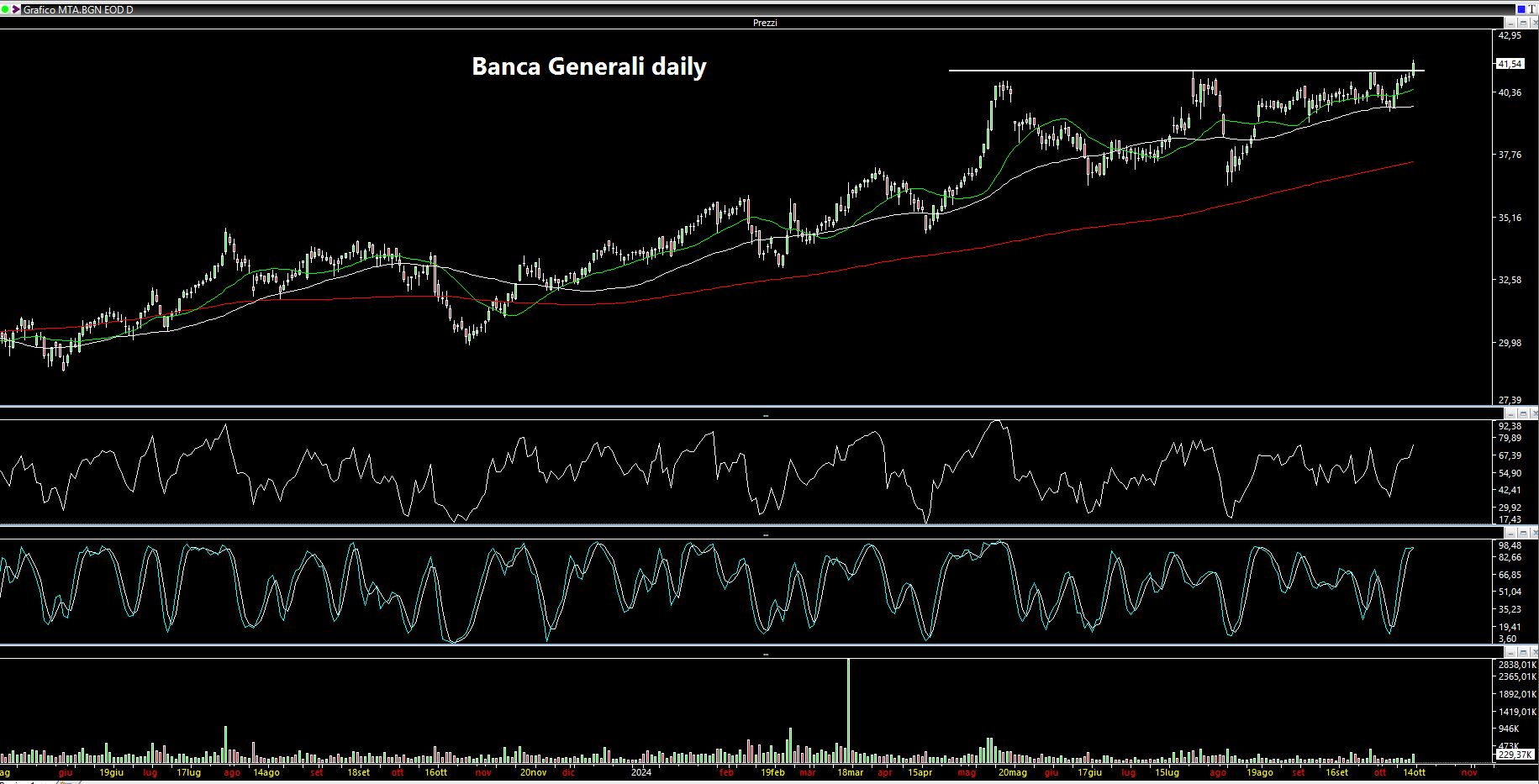Screen dimensions: 1539x784
Task: Minimize the Prezzi price panel
Action: (x=1510, y=23)
